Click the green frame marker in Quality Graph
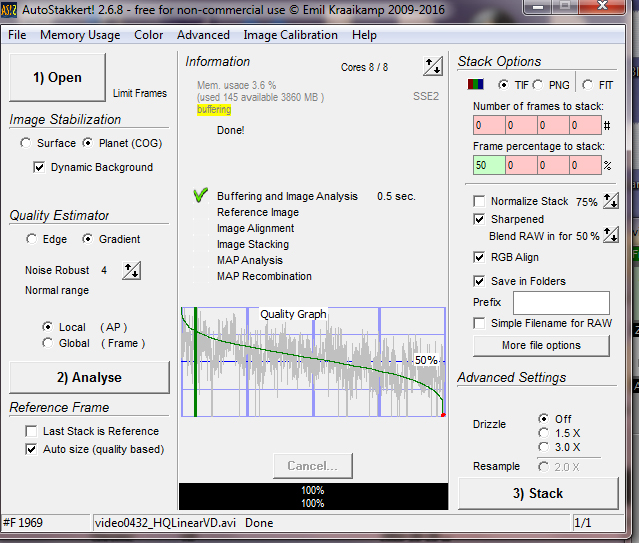Viewport: 639px width, 543px height. pos(196,362)
